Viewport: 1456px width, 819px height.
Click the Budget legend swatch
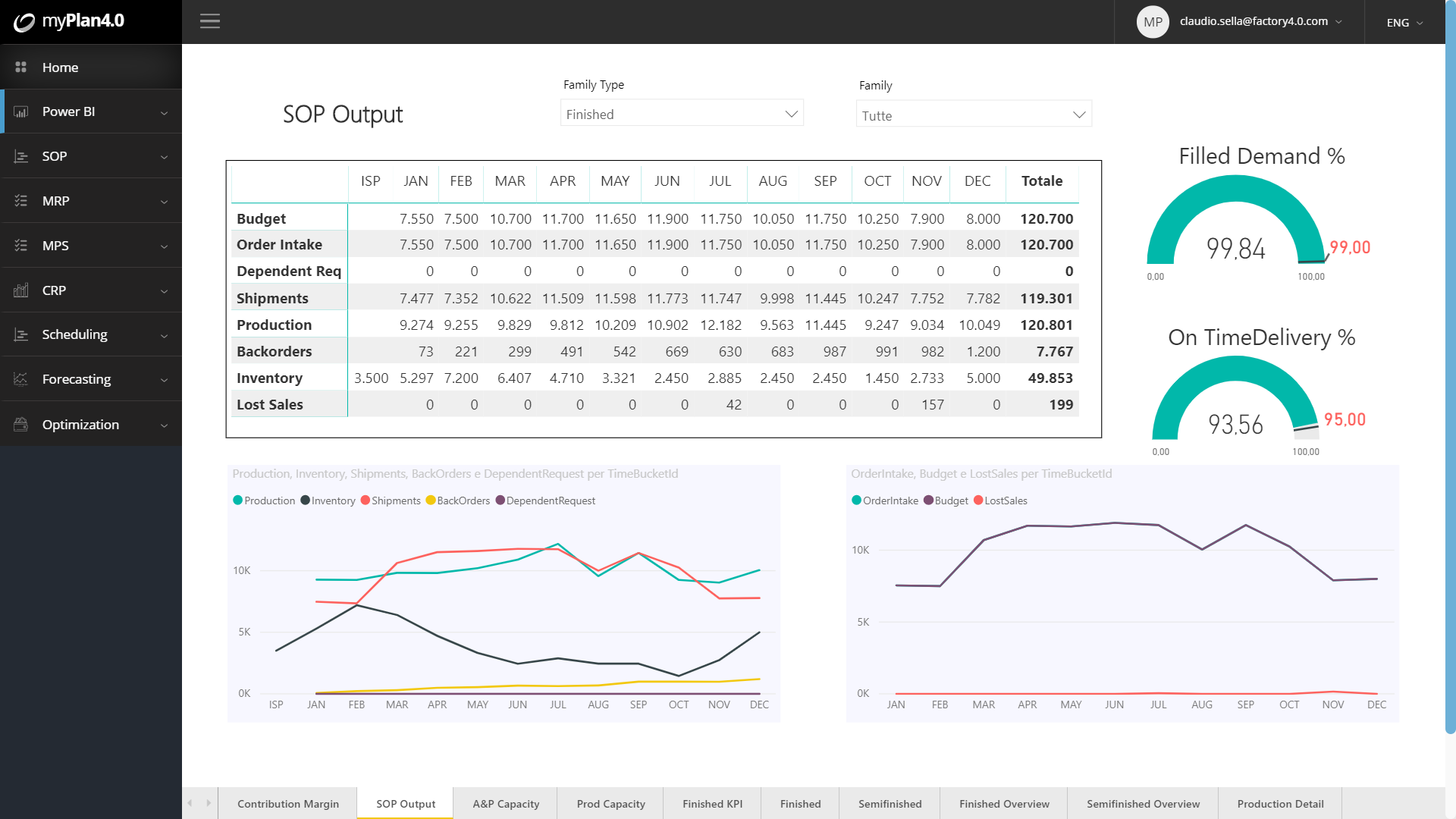[x=928, y=500]
